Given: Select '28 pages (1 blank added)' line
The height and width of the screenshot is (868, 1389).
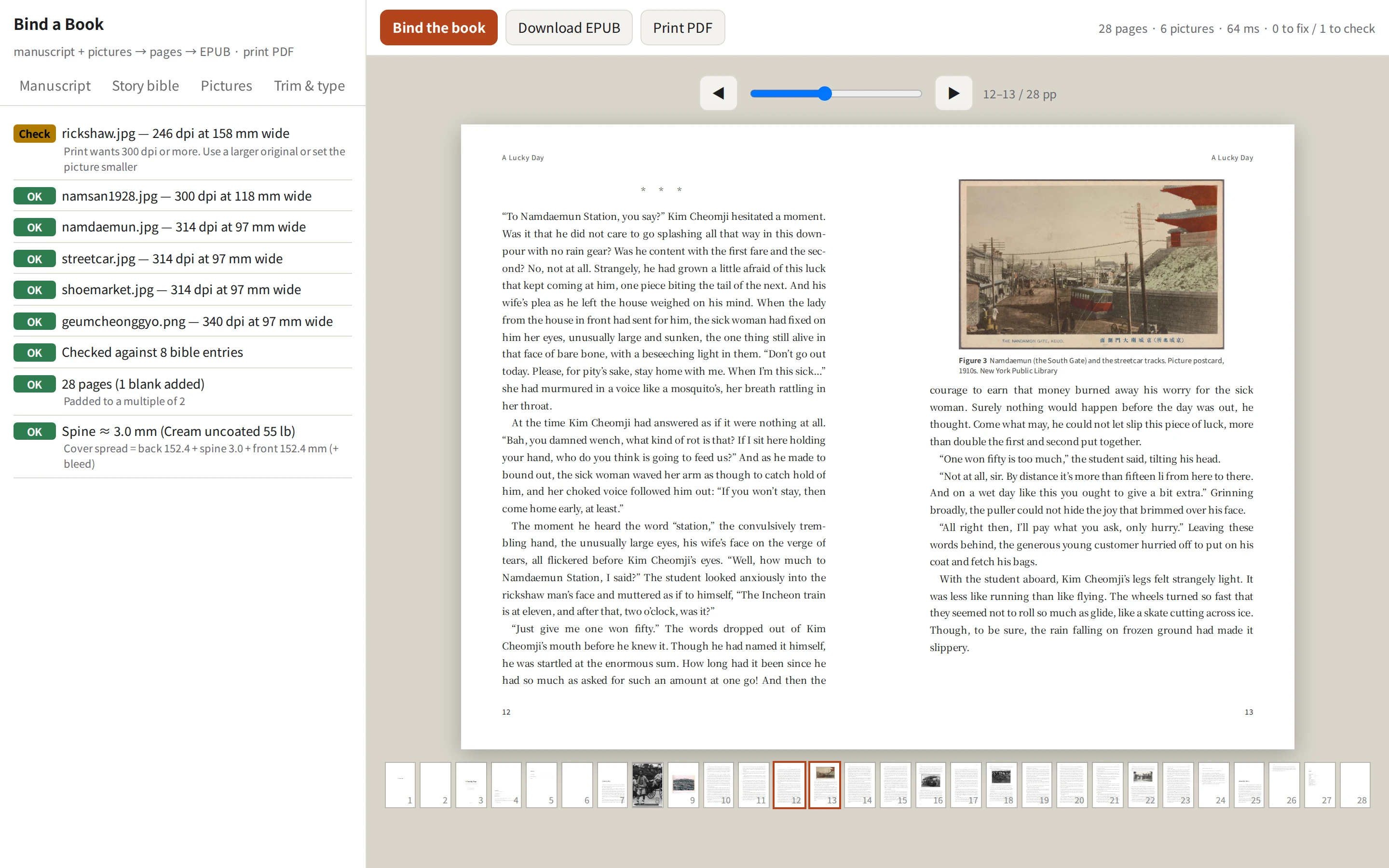Looking at the screenshot, I should point(133,383).
